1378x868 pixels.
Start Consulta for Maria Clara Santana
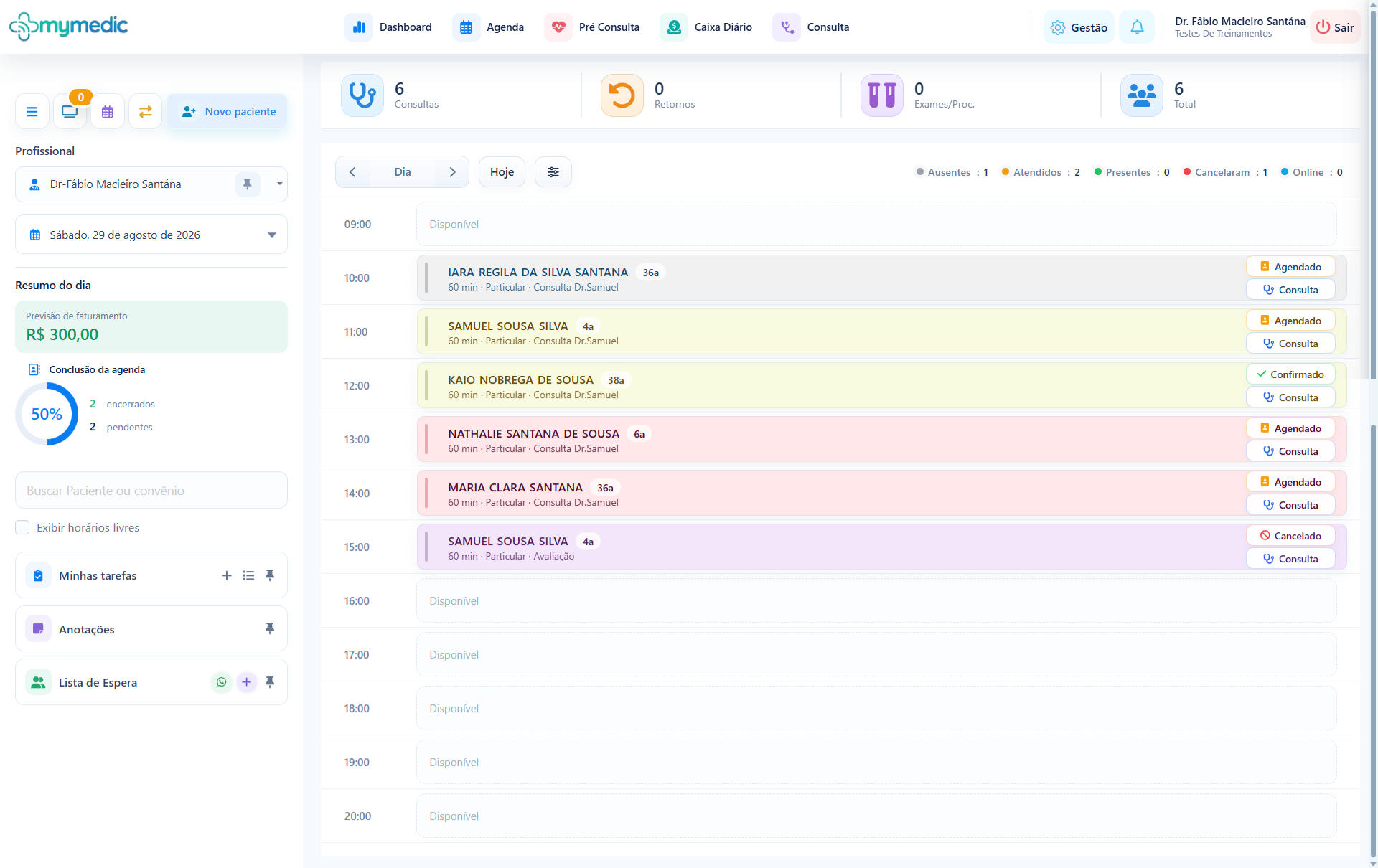1290,505
